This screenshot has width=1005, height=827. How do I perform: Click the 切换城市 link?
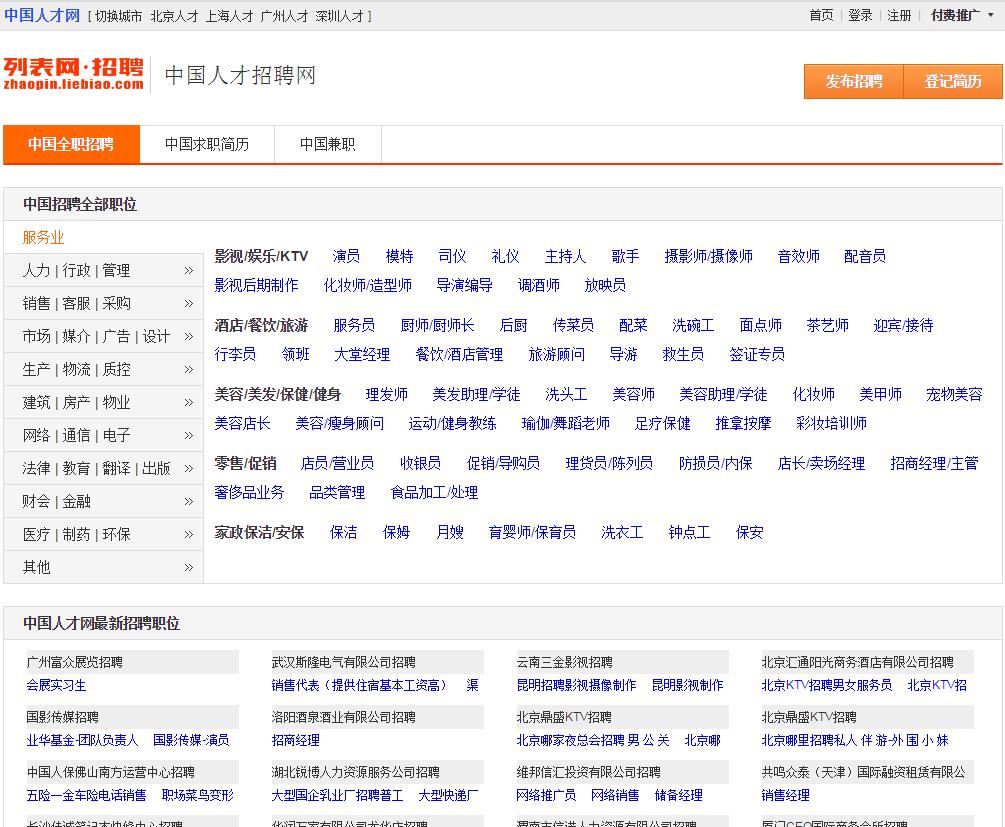click(118, 16)
